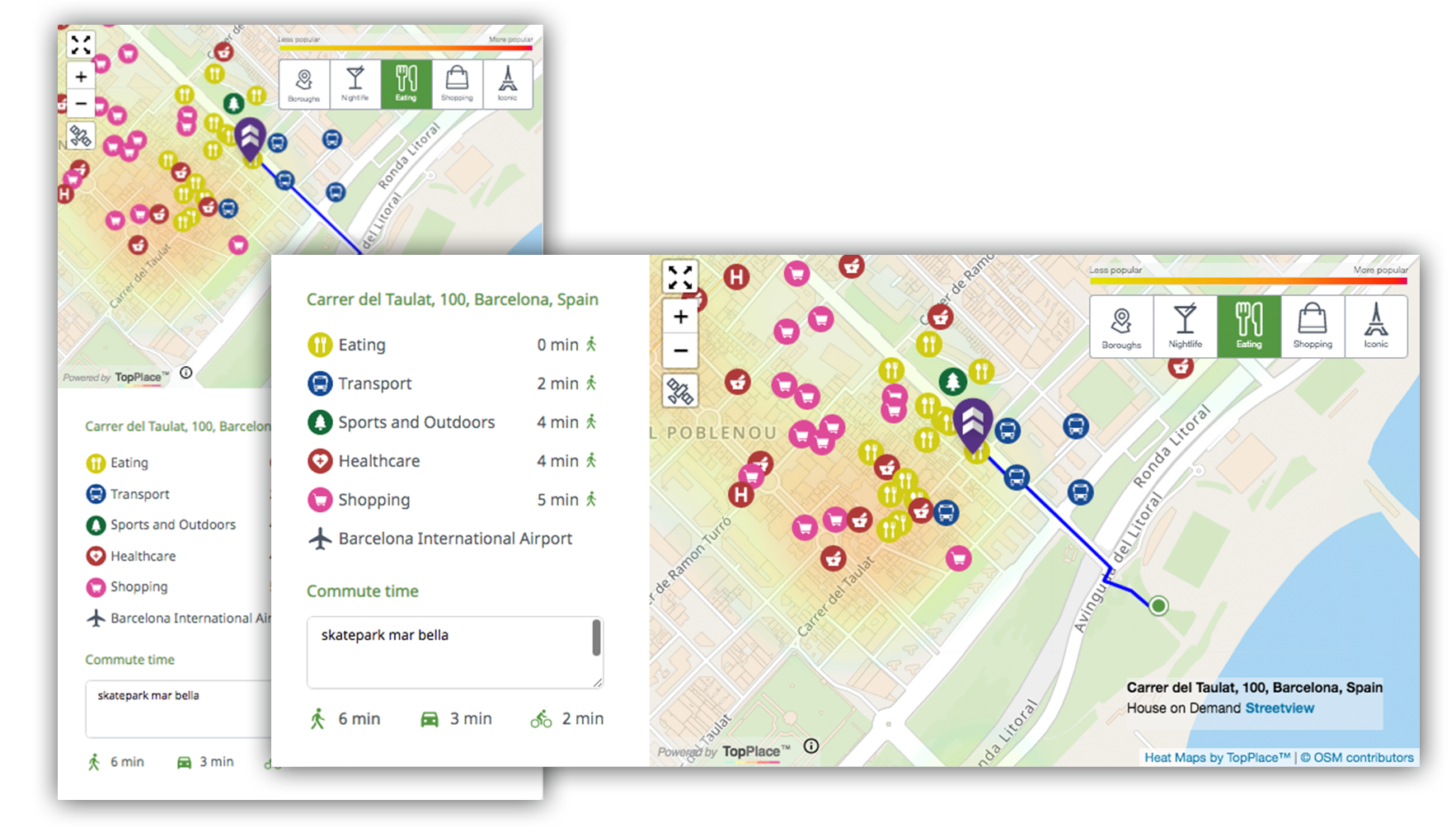Click the fullscreen icon on the large map

click(680, 278)
